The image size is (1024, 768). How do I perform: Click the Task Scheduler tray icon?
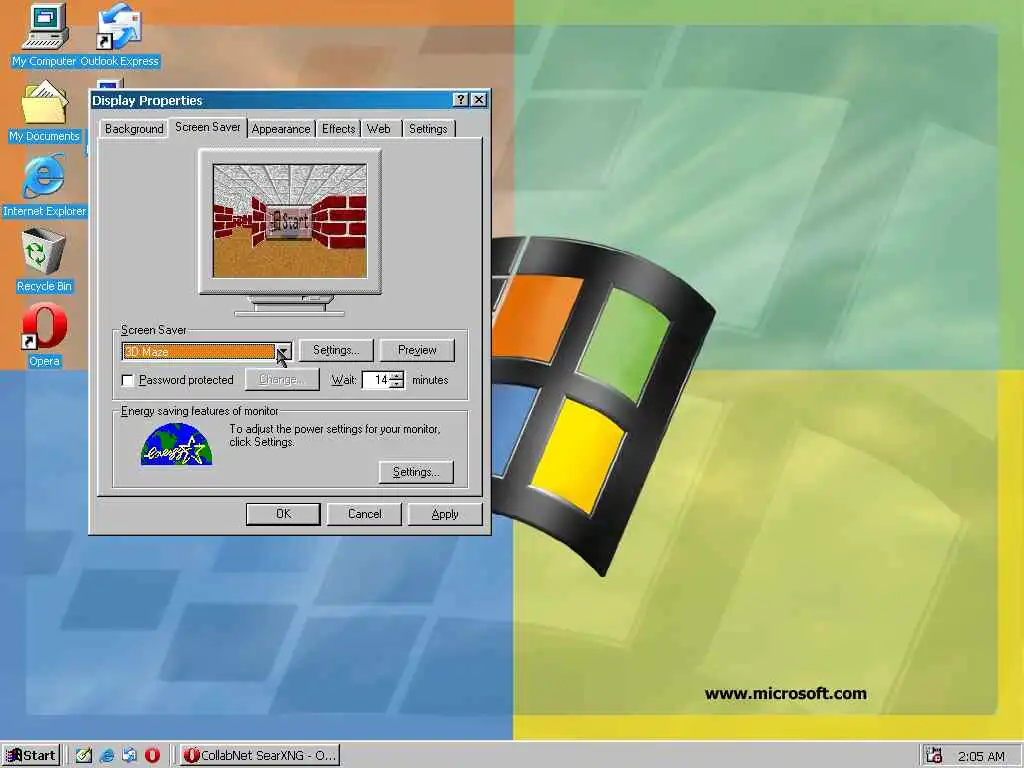click(x=935, y=756)
